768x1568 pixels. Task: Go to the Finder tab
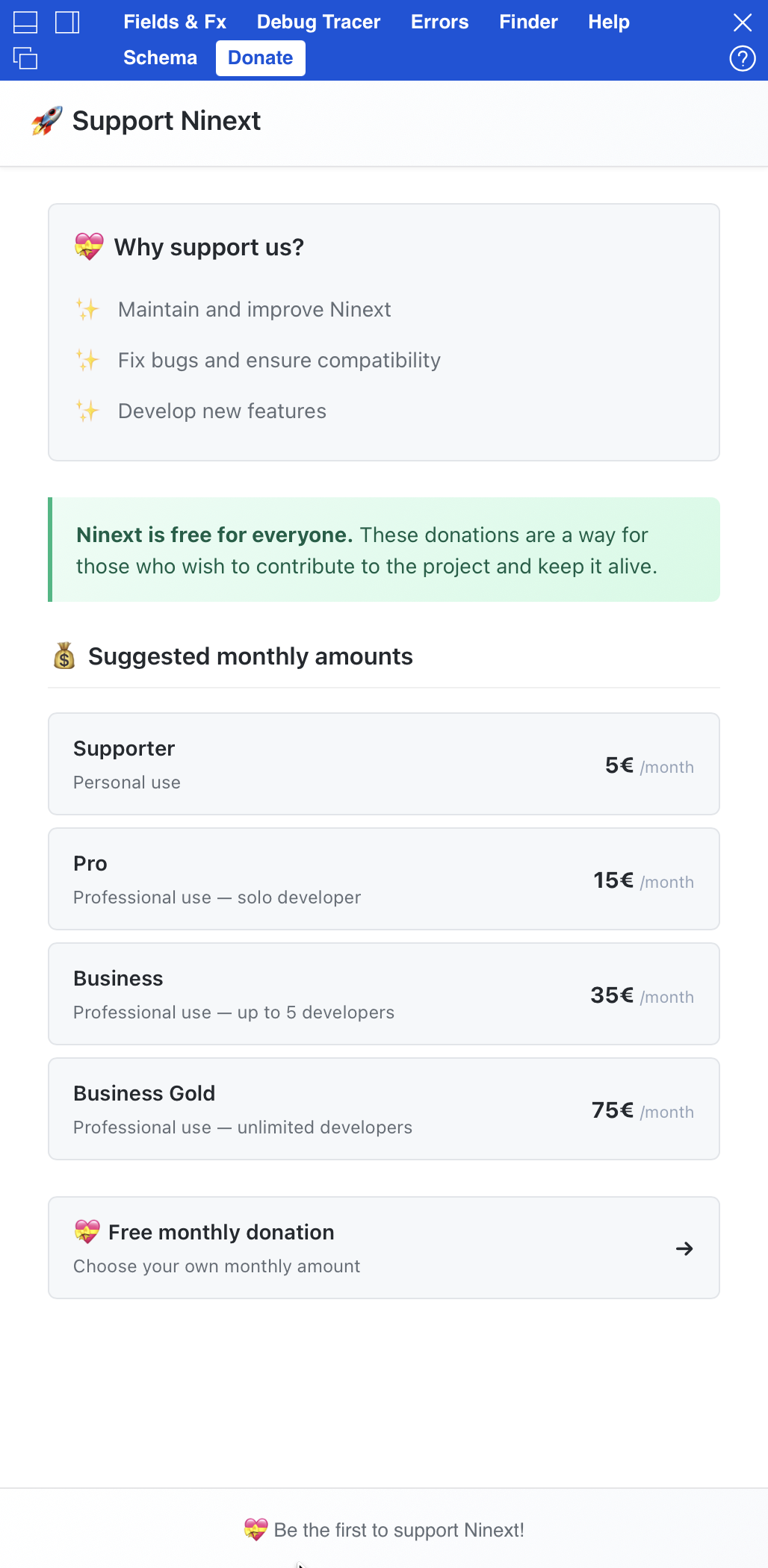coord(528,22)
